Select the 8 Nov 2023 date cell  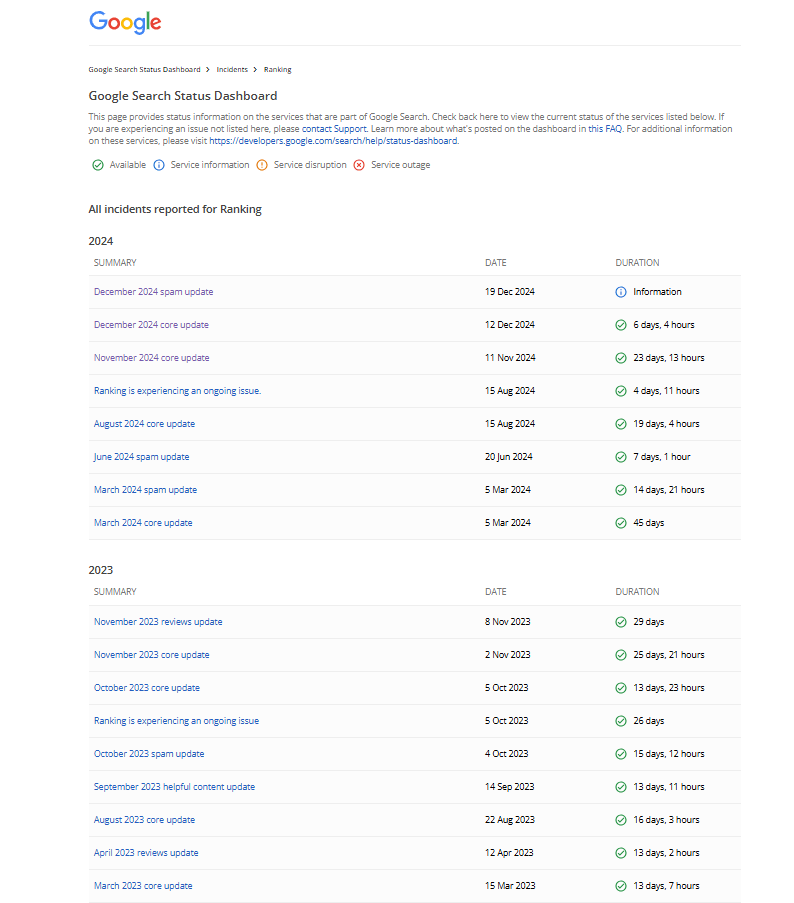coord(507,622)
